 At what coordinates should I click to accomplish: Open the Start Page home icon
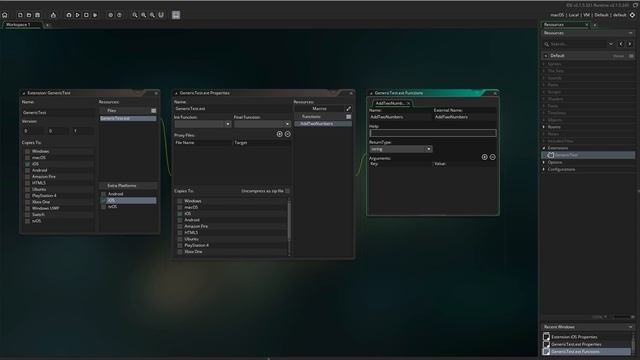point(5,15)
